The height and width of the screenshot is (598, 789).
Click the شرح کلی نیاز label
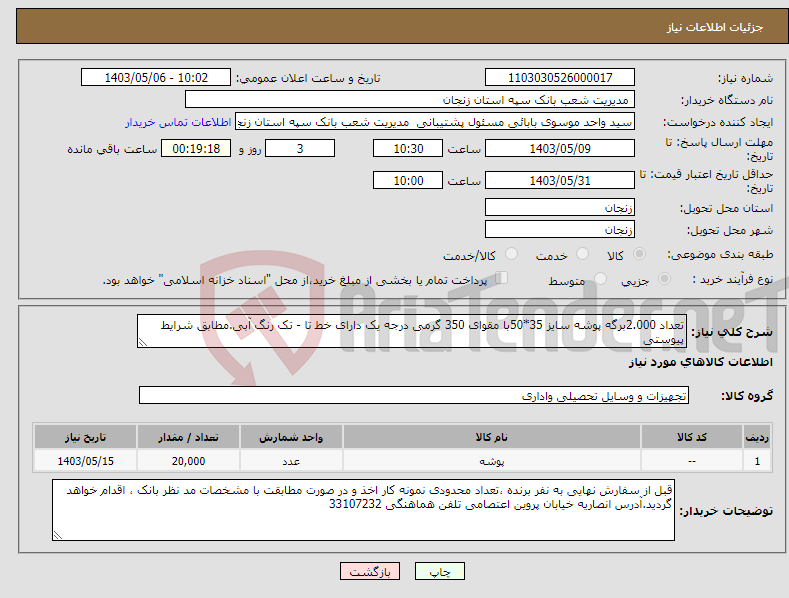[732, 332]
